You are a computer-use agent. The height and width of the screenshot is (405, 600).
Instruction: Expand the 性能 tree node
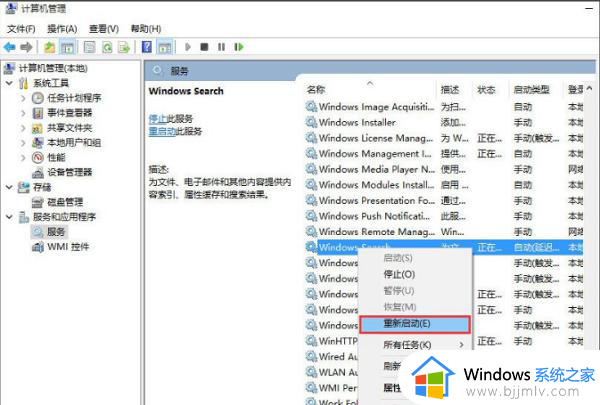point(23,157)
